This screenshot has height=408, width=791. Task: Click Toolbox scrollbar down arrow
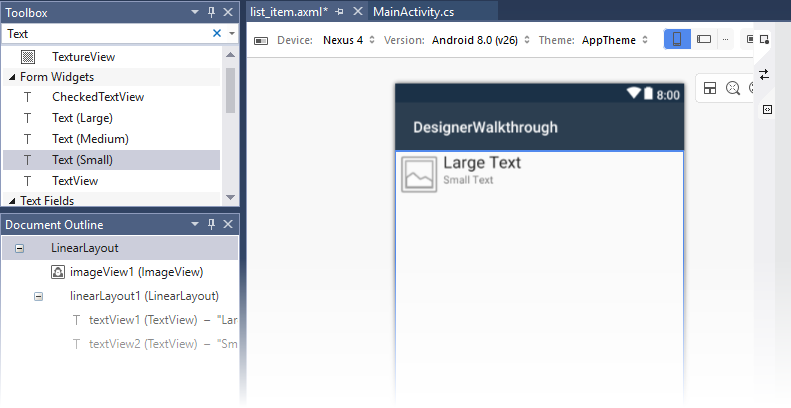pos(231,197)
